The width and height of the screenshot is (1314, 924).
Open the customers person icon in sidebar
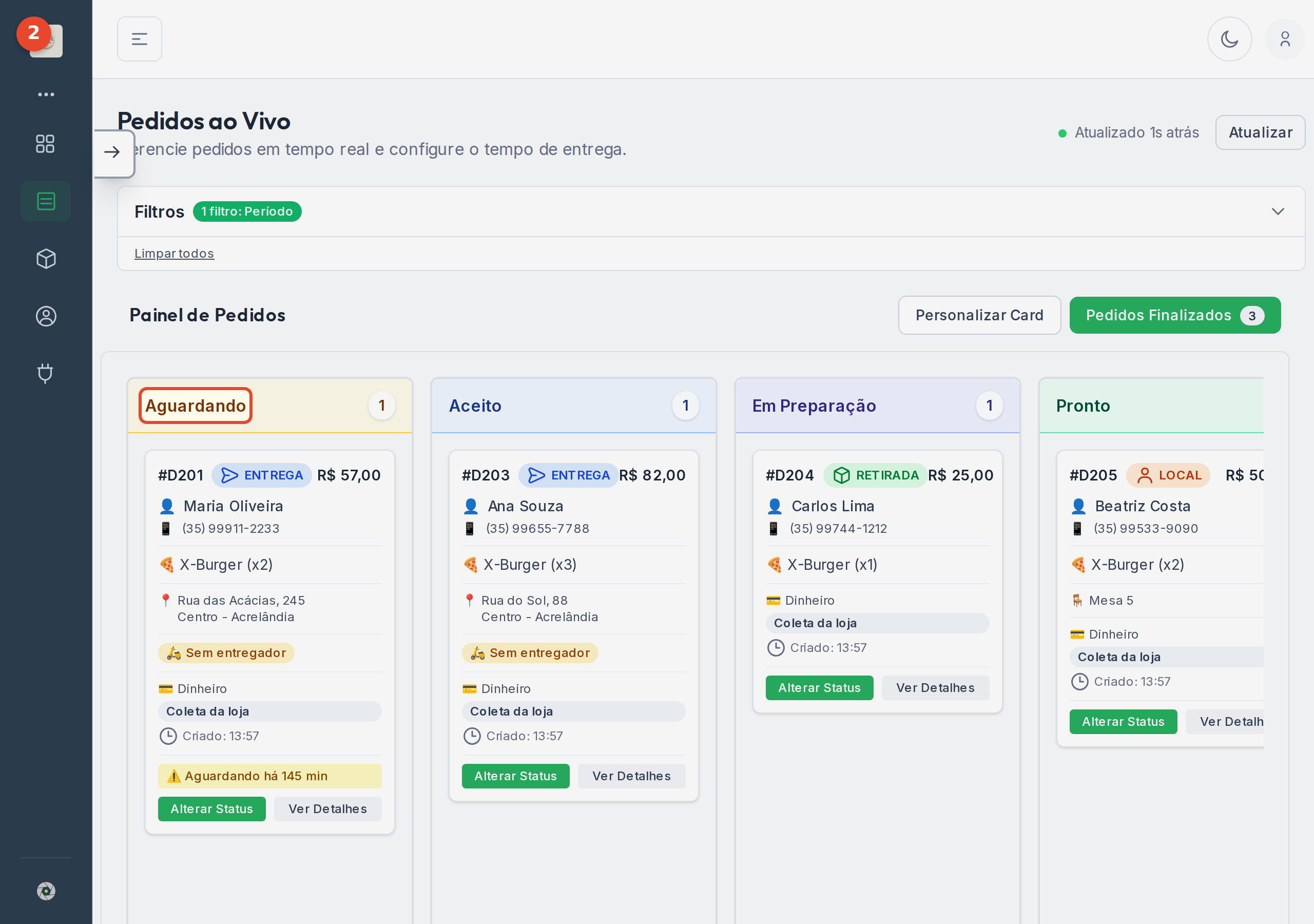tap(46, 316)
